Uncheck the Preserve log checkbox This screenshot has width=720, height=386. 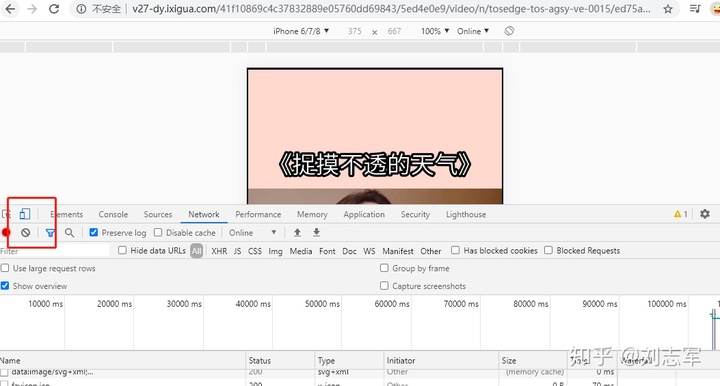(x=94, y=232)
